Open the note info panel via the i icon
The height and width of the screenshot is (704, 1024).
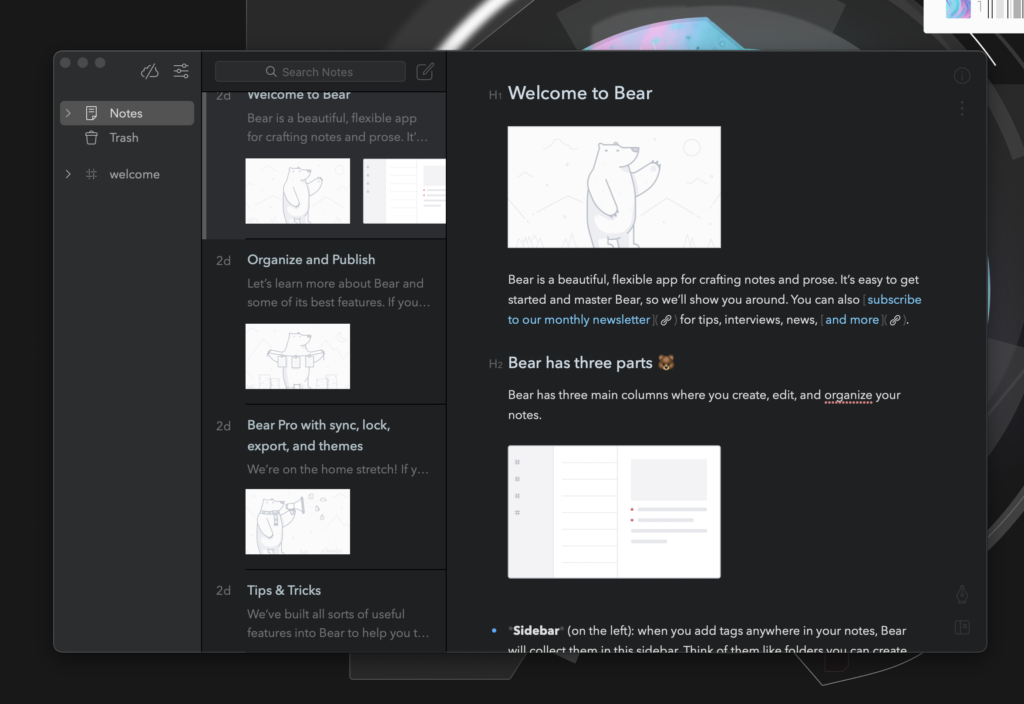(x=961, y=75)
